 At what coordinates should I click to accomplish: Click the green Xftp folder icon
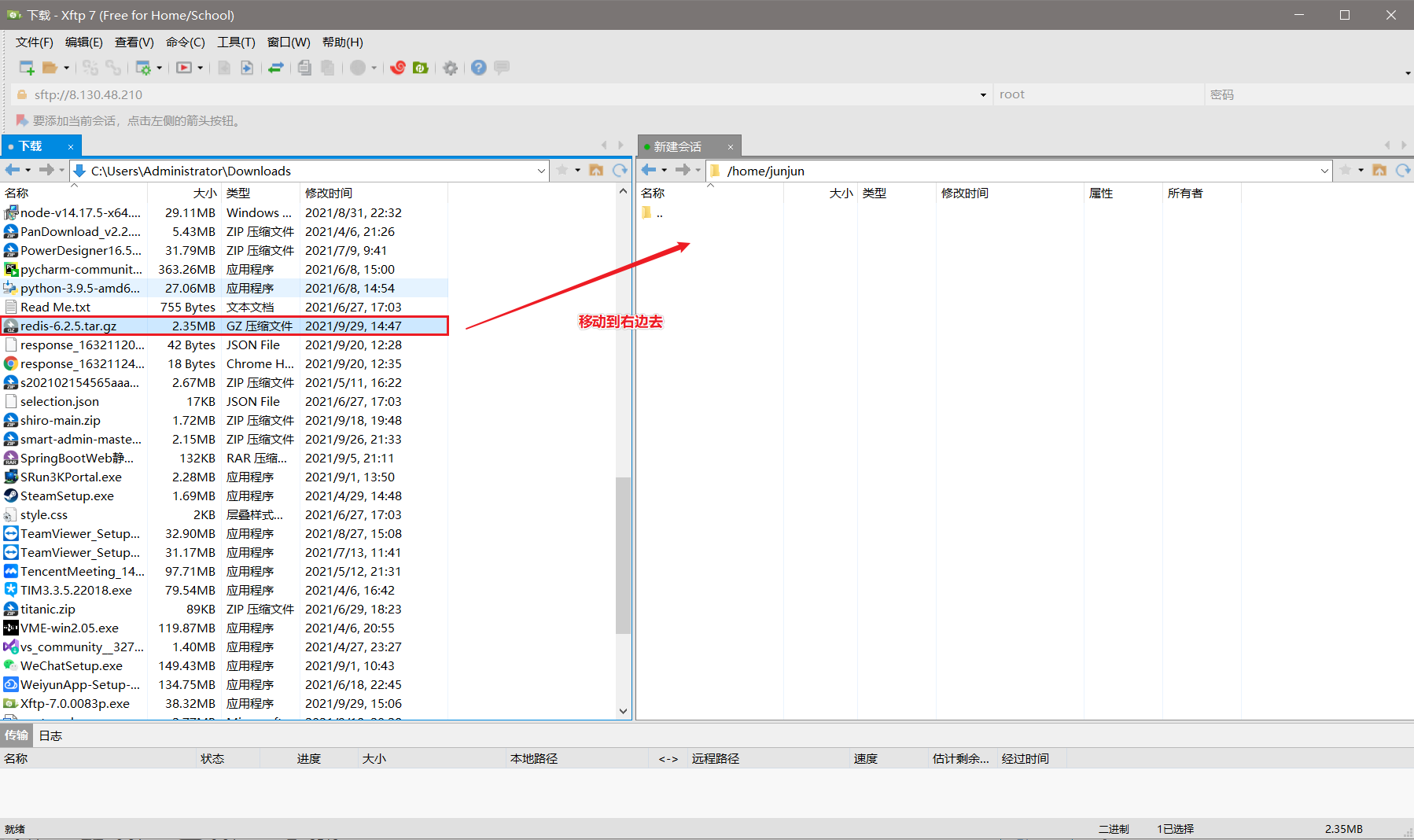pyautogui.click(x=421, y=68)
